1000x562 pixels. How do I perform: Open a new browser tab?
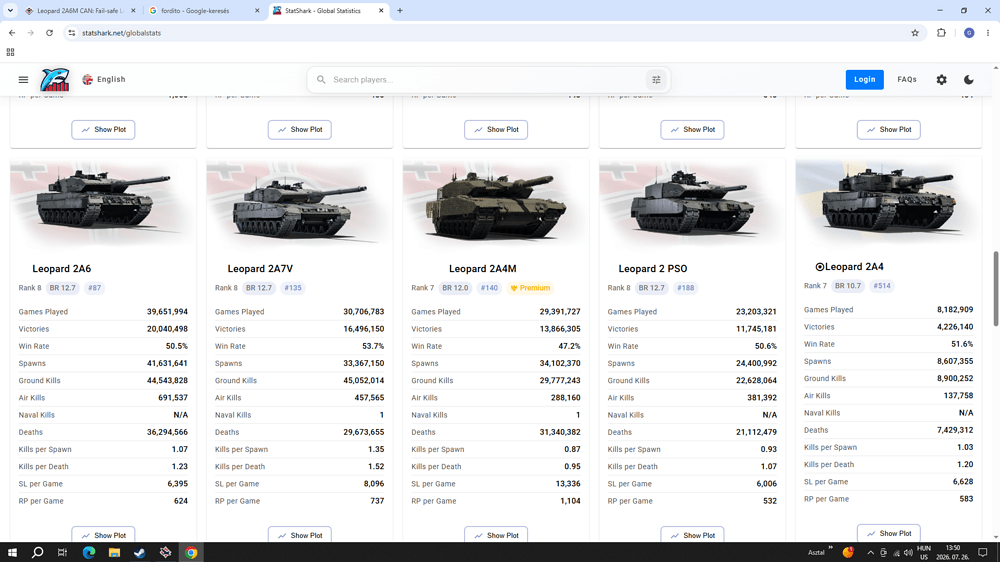tap(400, 11)
